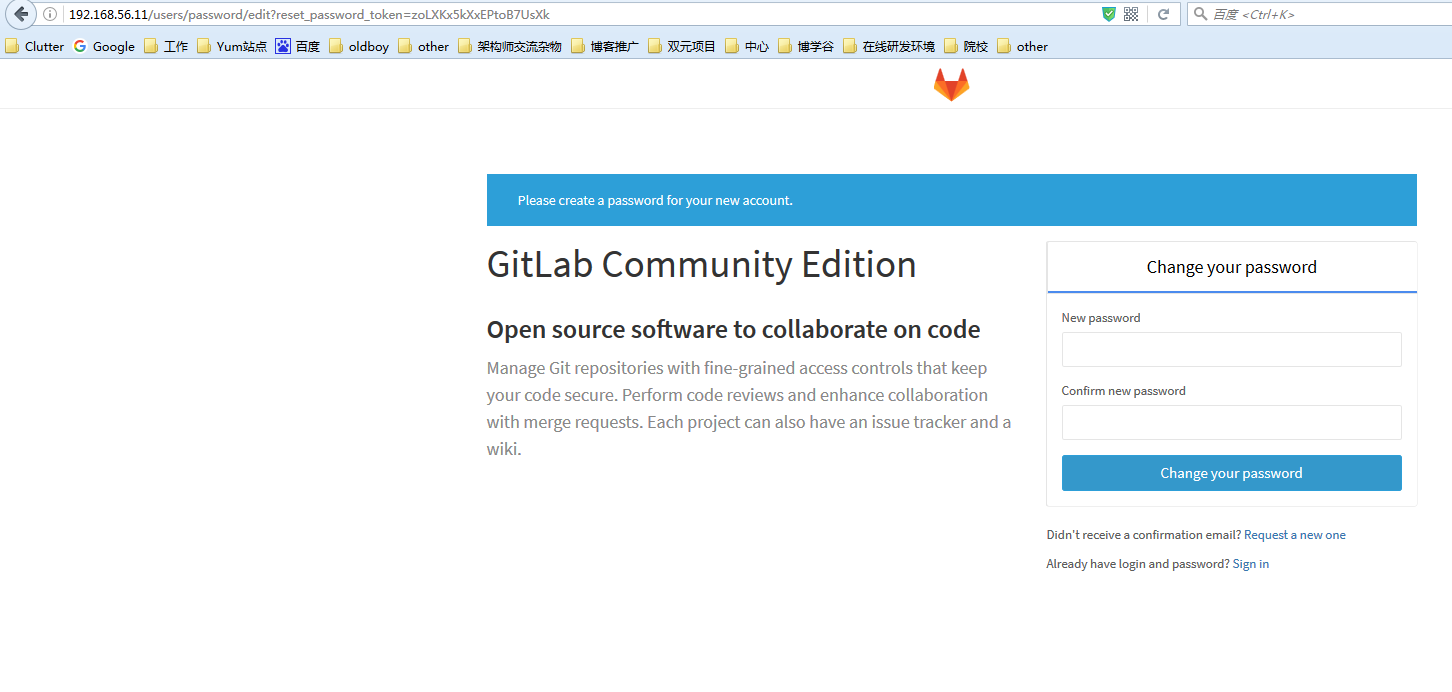Click the green shield security icon
This screenshot has width=1452, height=692.
1108,14
